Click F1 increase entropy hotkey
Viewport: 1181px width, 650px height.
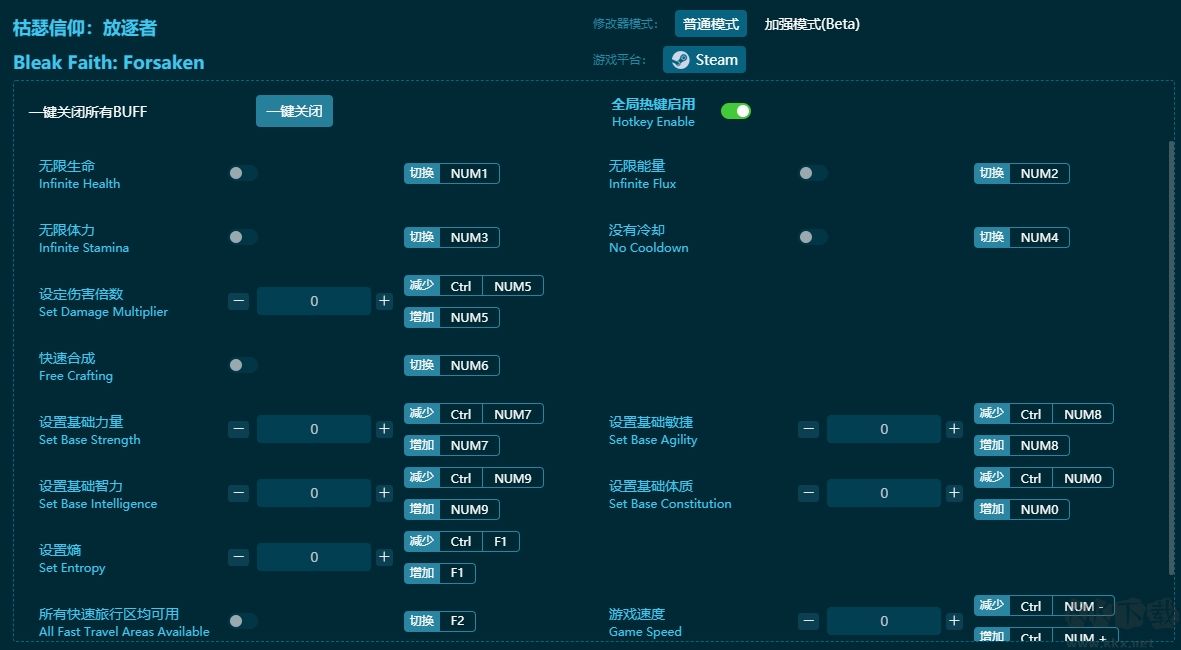tap(440, 573)
